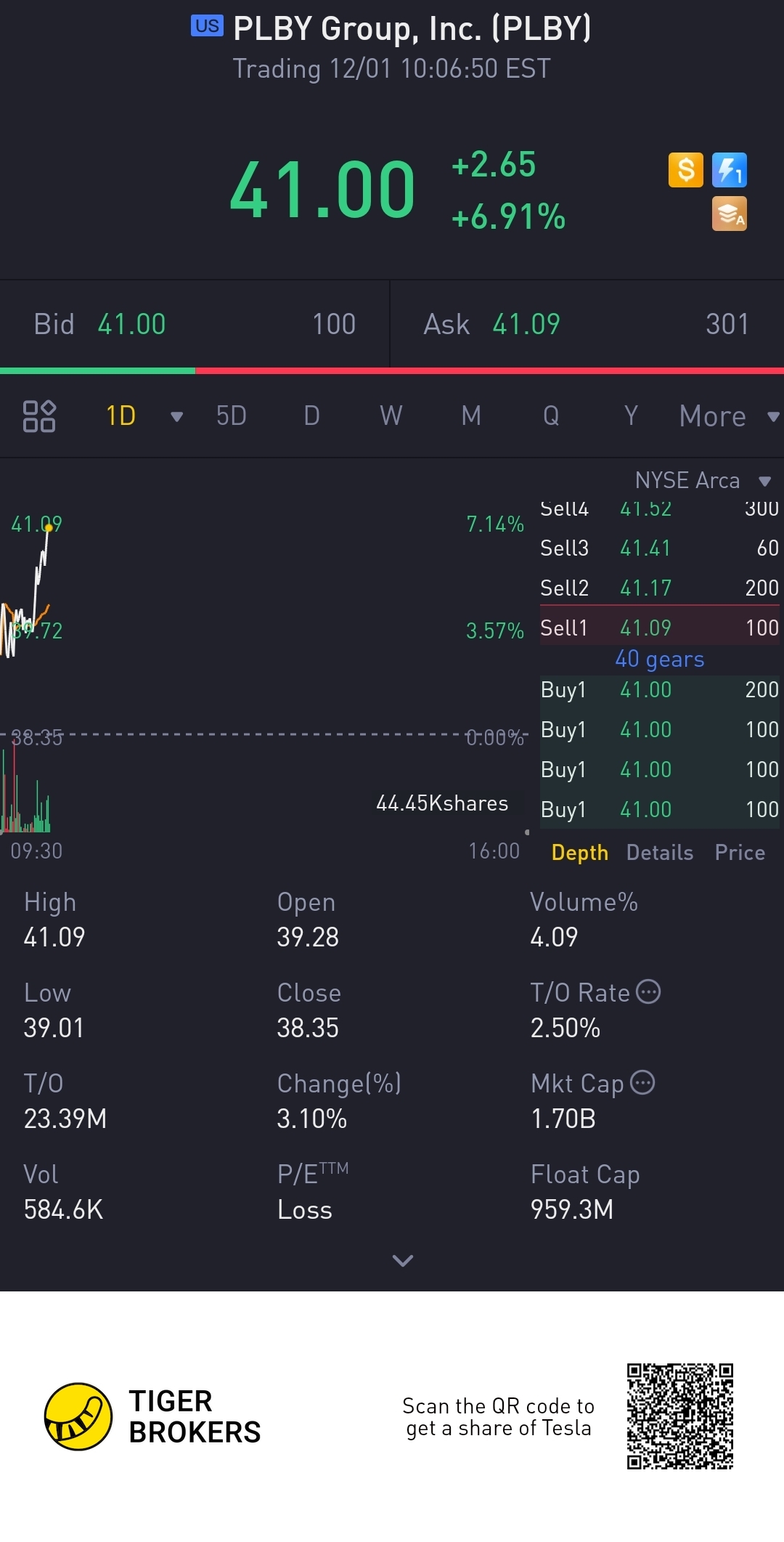Tap the US market flag badge

[x=207, y=26]
